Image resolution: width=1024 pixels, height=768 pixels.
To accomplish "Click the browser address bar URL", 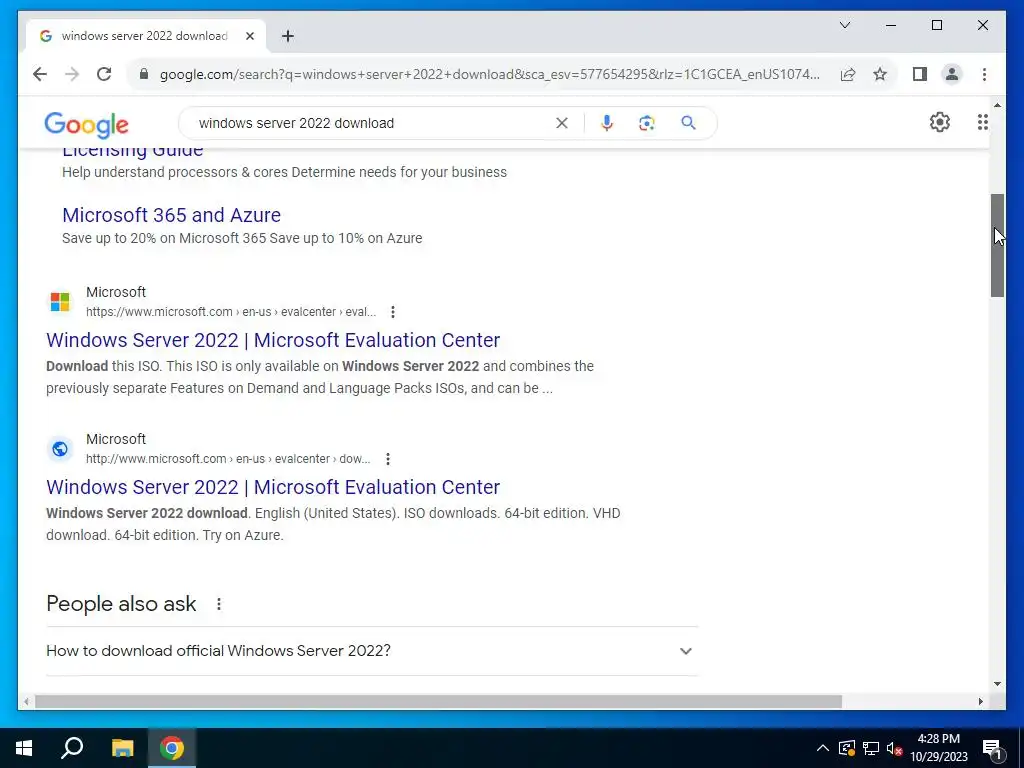I will click(490, 74).
